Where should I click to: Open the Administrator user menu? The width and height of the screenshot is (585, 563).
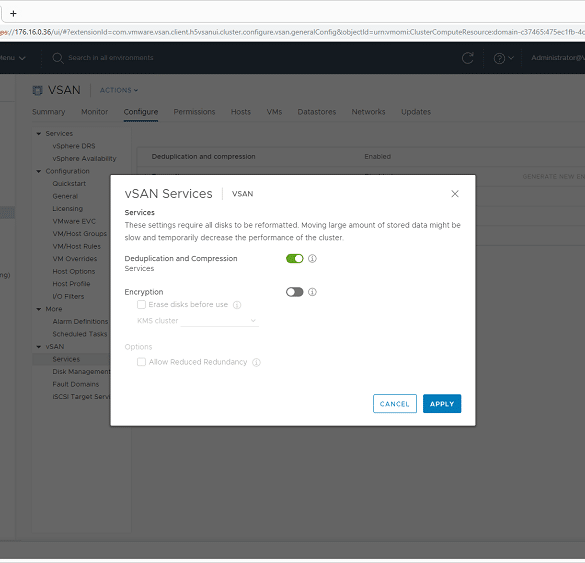pyautogui.click(x=558, y=58)
